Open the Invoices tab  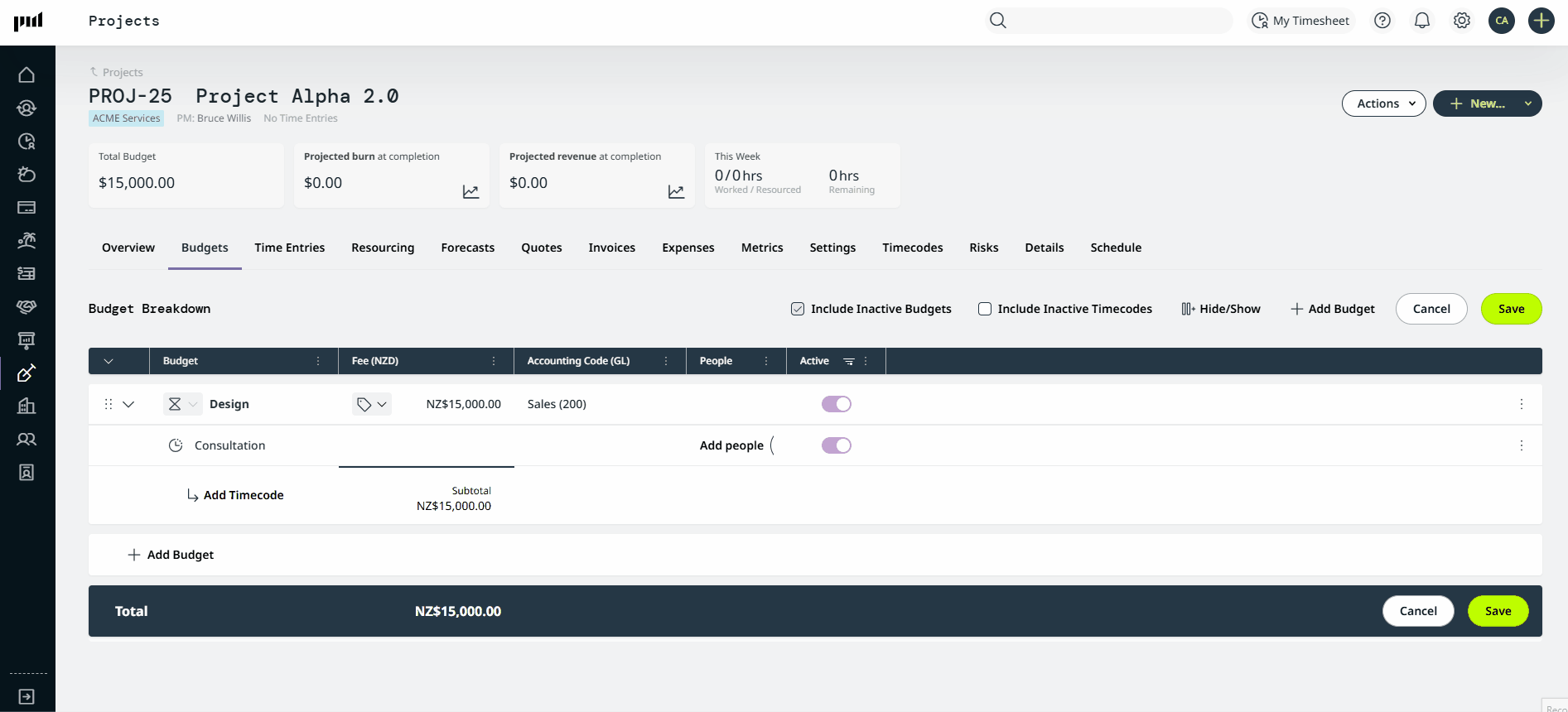(611, 248)
